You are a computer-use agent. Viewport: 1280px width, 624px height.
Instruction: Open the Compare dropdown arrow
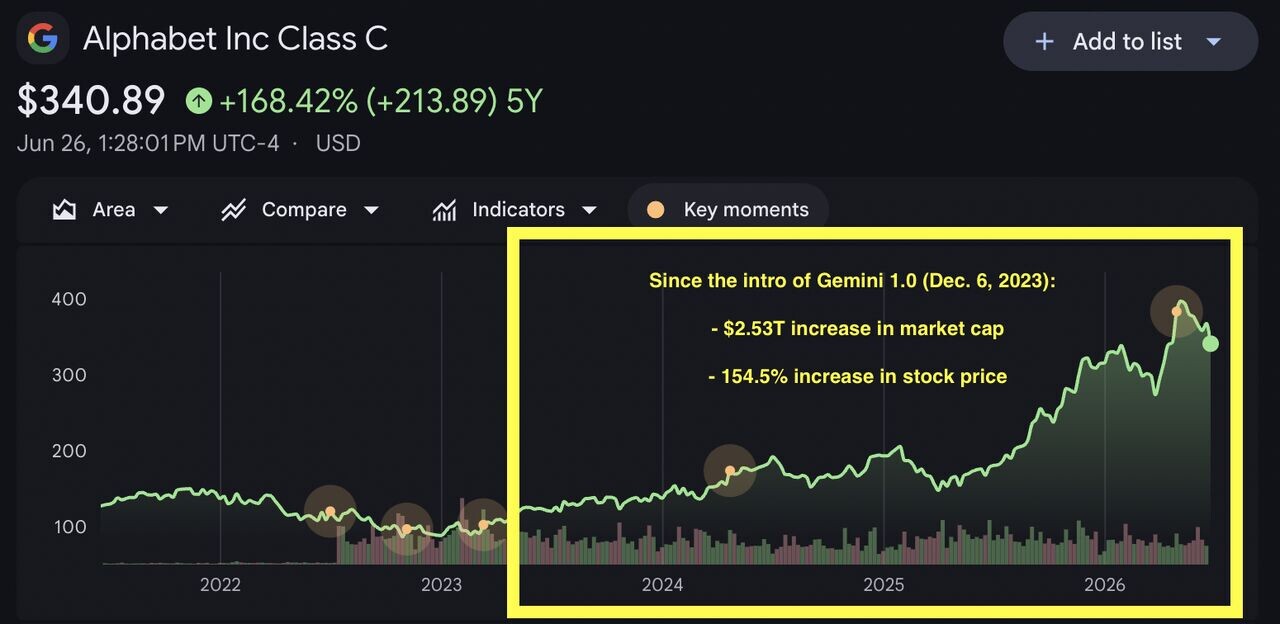pyautogui.click(x=371, y=210)
